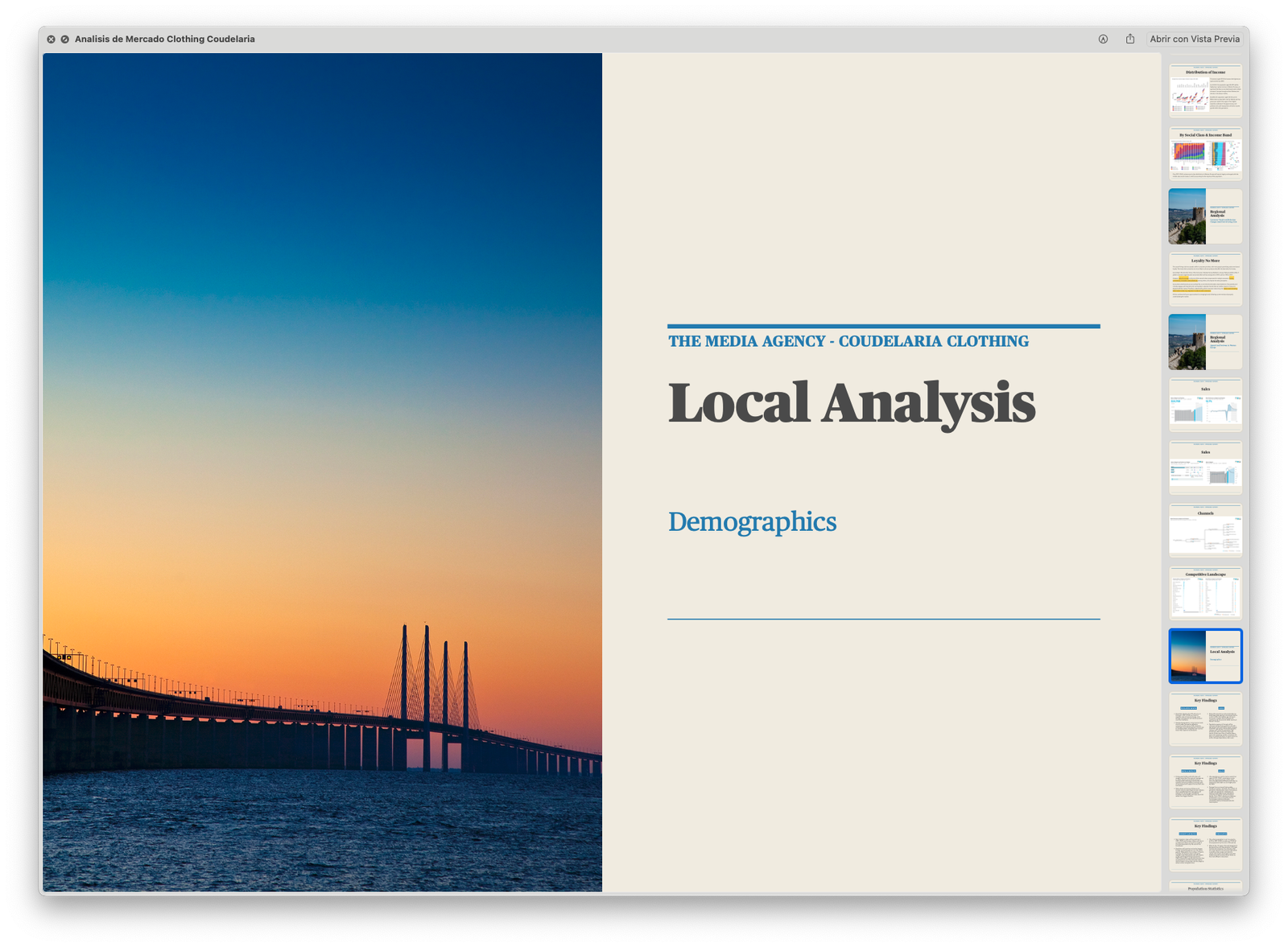Click the 'Local Analysis' slide heading
This screenshot has width=1288, height=947.
click(851, 403)
